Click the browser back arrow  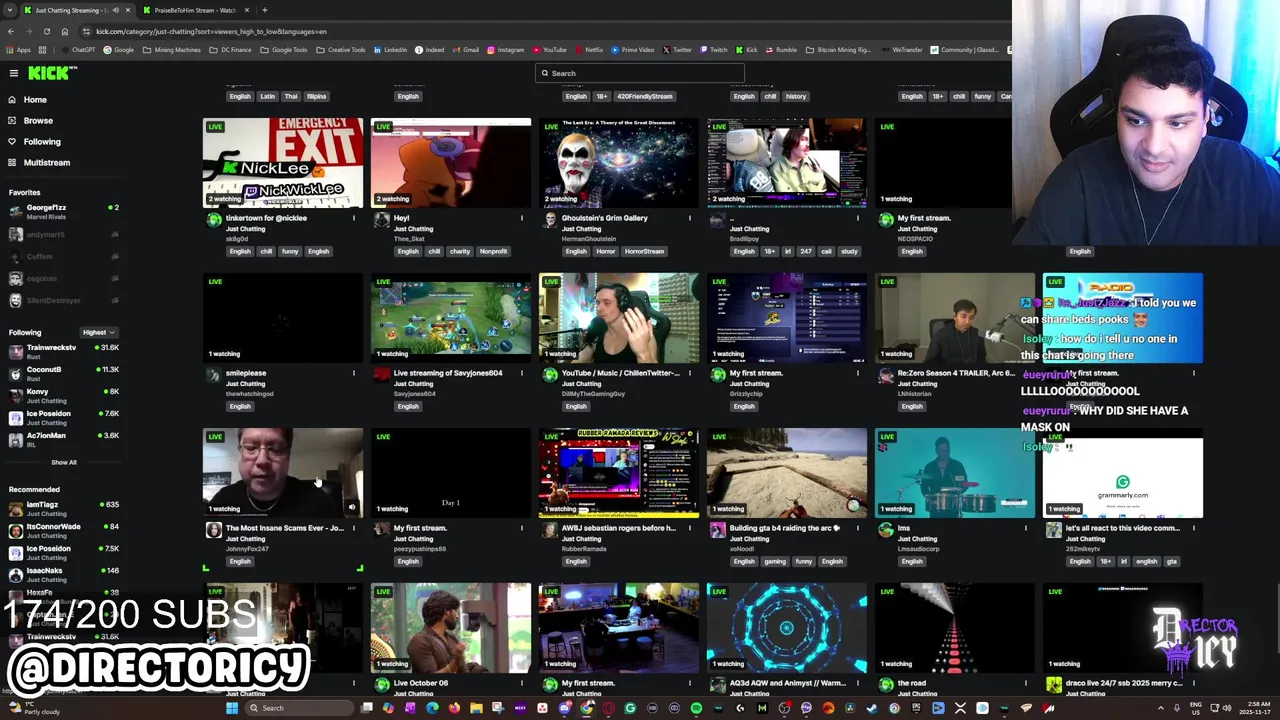point(10,31)
